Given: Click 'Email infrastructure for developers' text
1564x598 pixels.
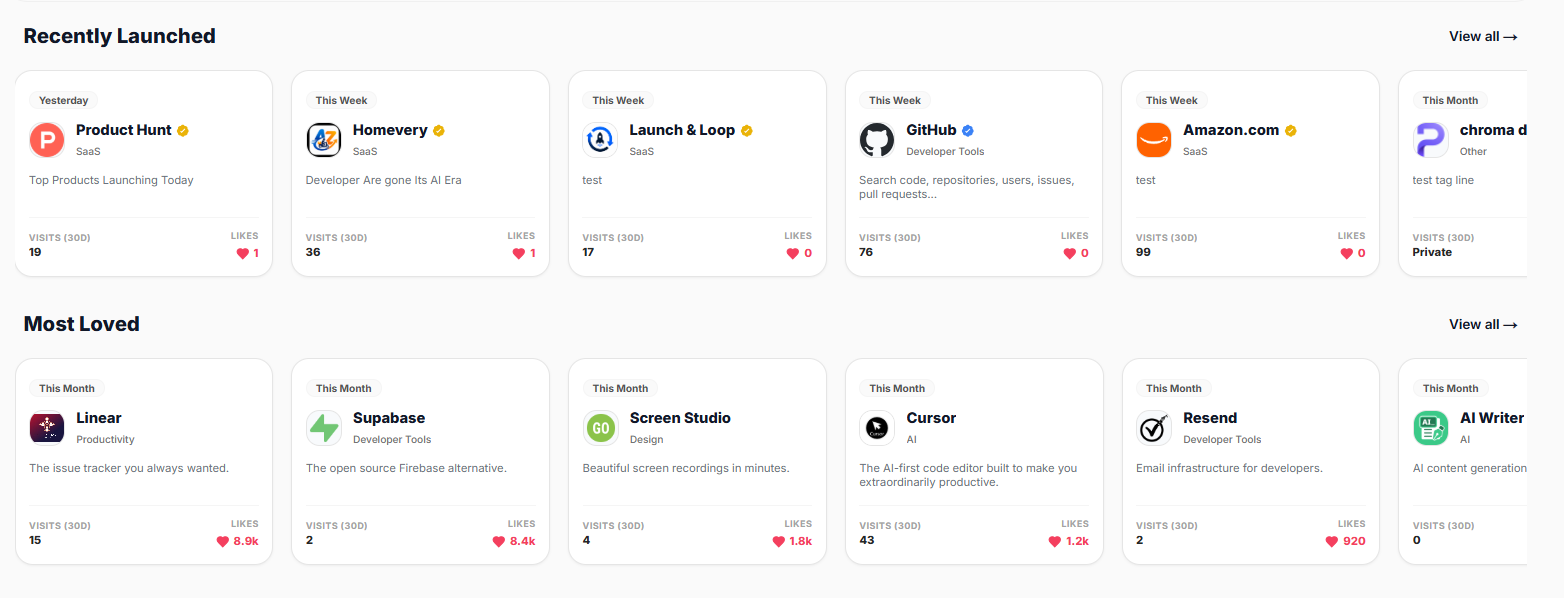Looking at the screenshot, I should click(1230, 468).
